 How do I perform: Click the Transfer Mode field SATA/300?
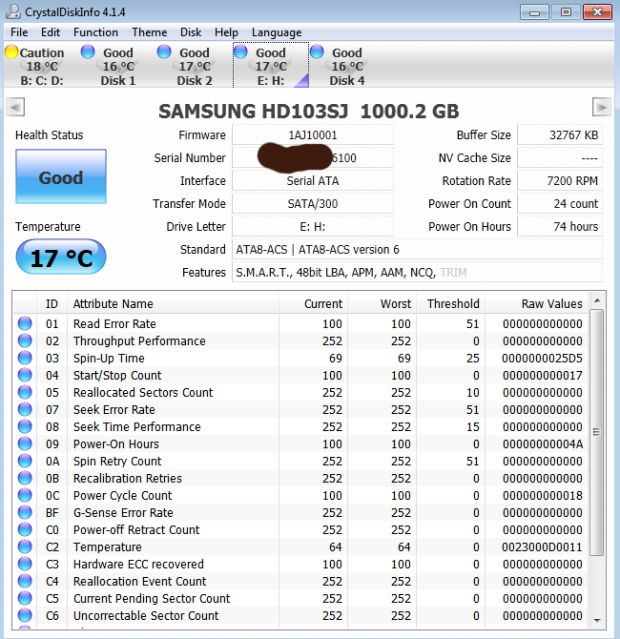313,203
